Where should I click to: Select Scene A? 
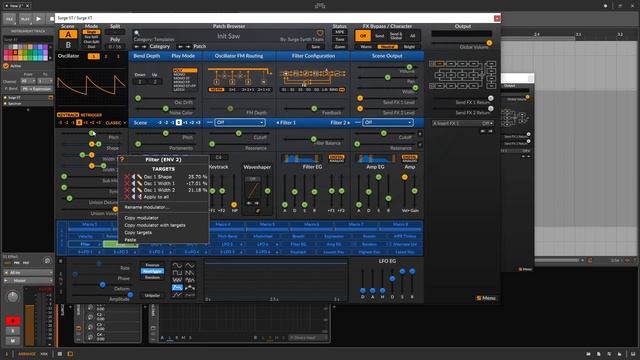click(x=68, y=35)
